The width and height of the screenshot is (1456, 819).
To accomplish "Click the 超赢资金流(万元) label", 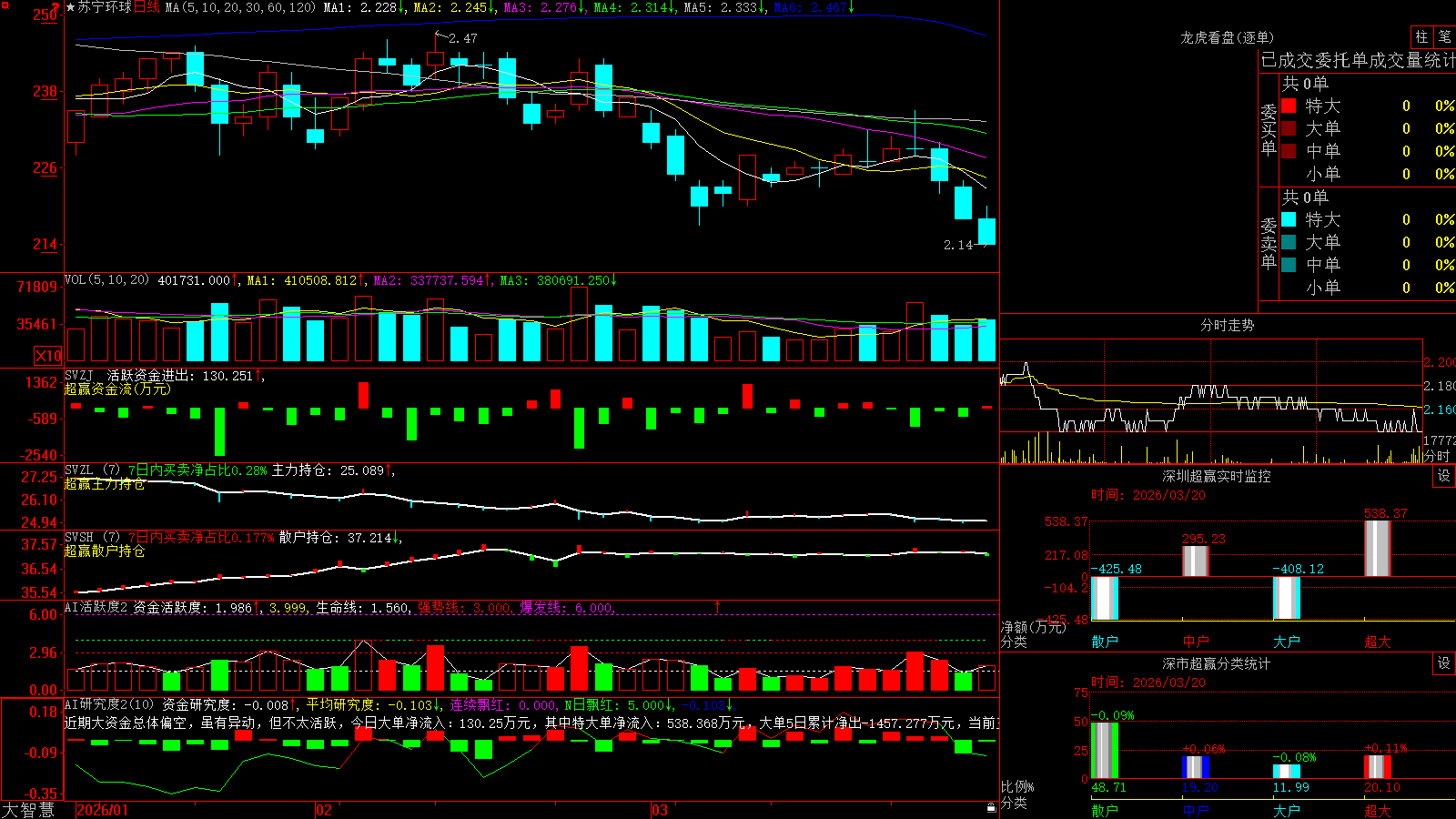I will [117, 389].
